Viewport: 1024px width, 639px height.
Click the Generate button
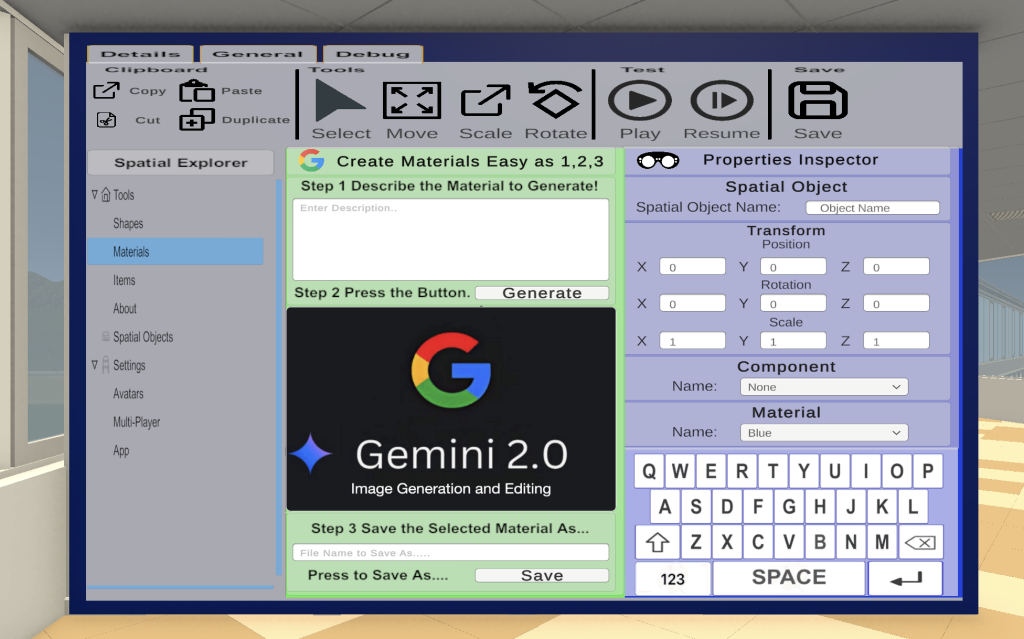coord(542,293)
